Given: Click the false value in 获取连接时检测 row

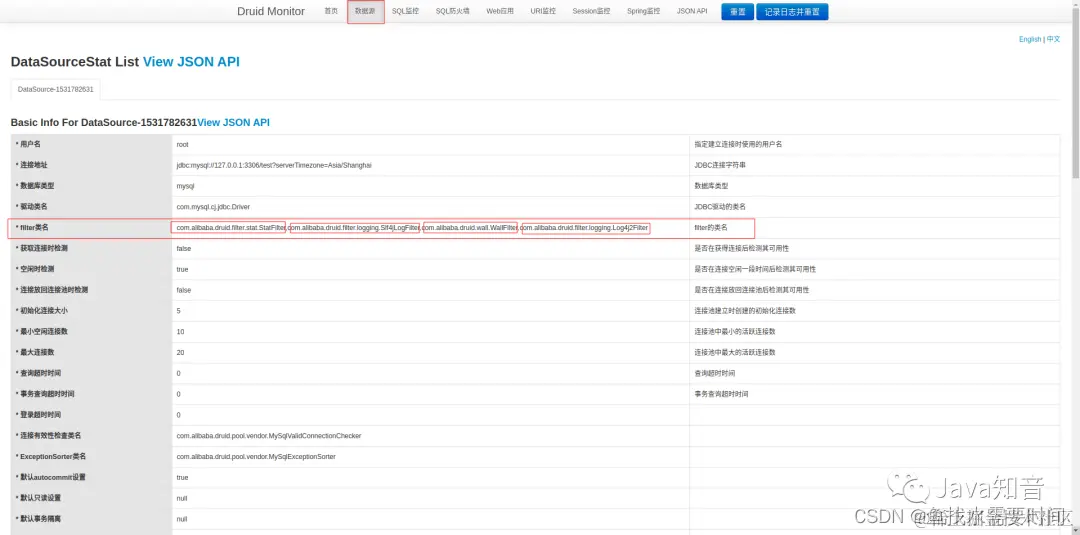Looking at the screenshot, I should [184, 248].
